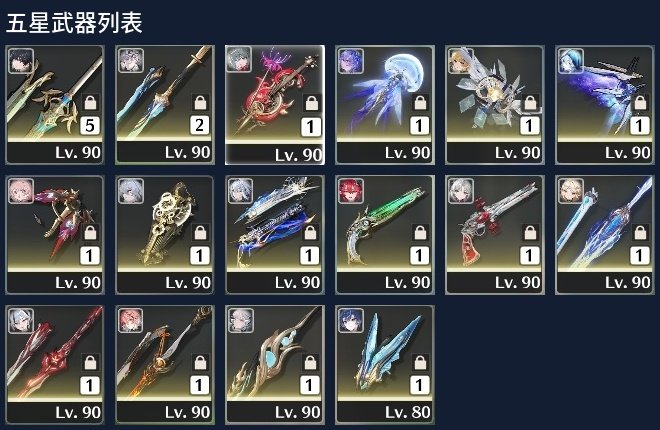Image resolution: width=660 pixels, height=430 pixels.
Task: Click the rank 5 badge on first weapon
Action: coord(90,125)
